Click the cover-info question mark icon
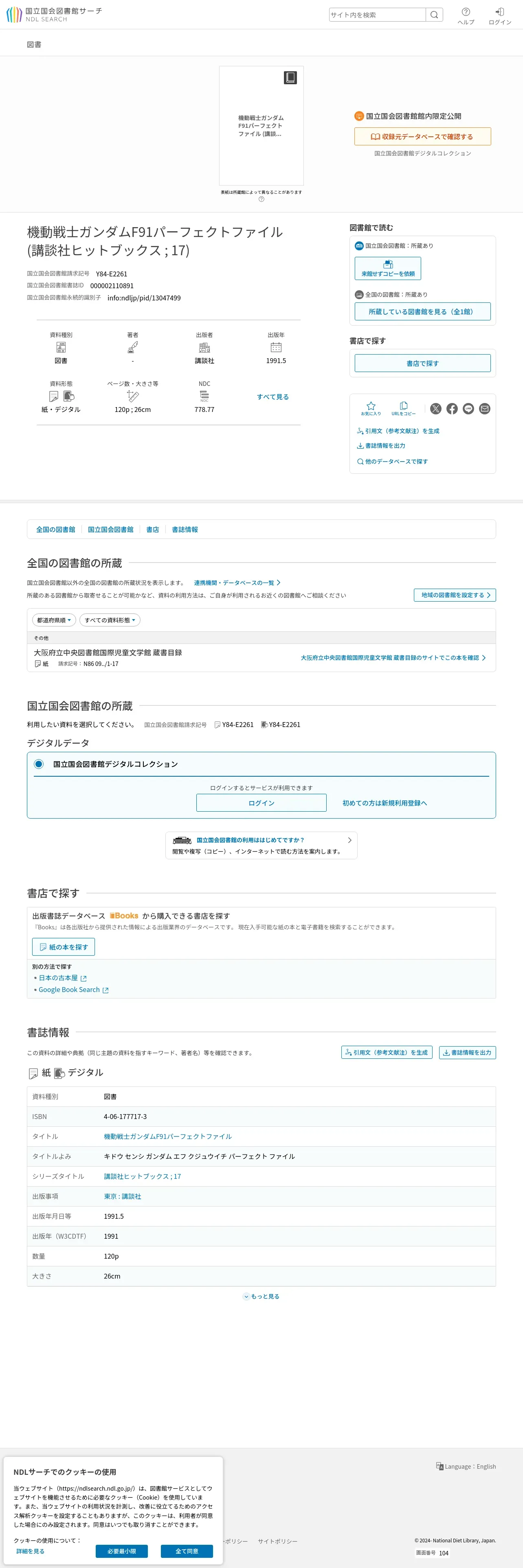This screenshot has width=523, height=1568. point(261,199)
